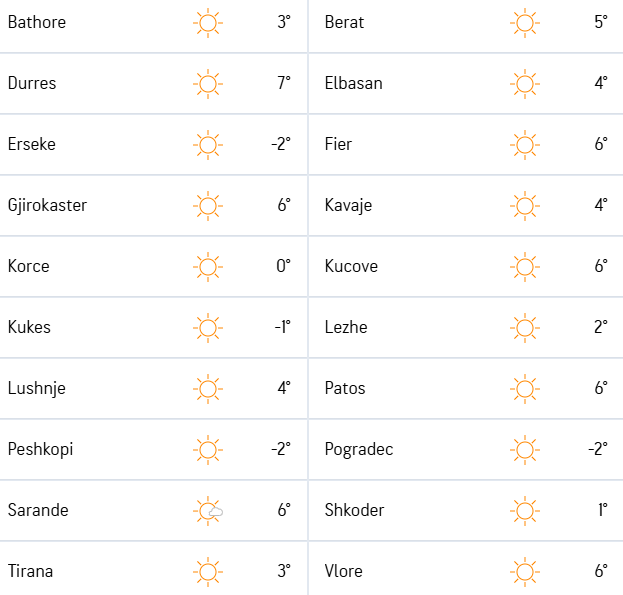Screen dimensions: 623x595
Task: Click the sun icon in Korce row
Action: [208, 267]
